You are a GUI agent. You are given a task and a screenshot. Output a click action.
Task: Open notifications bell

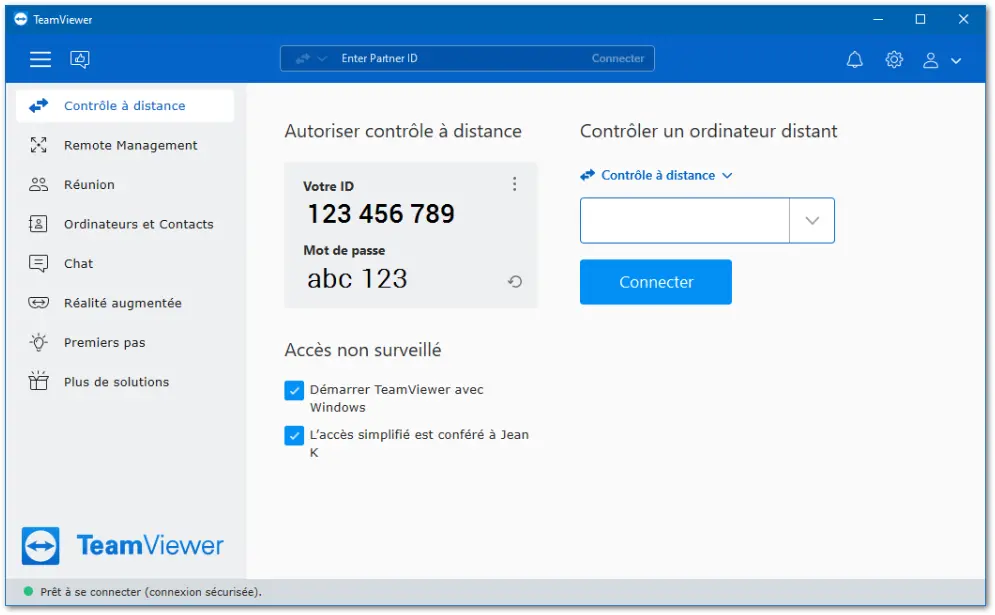click(x=855, y=60)
